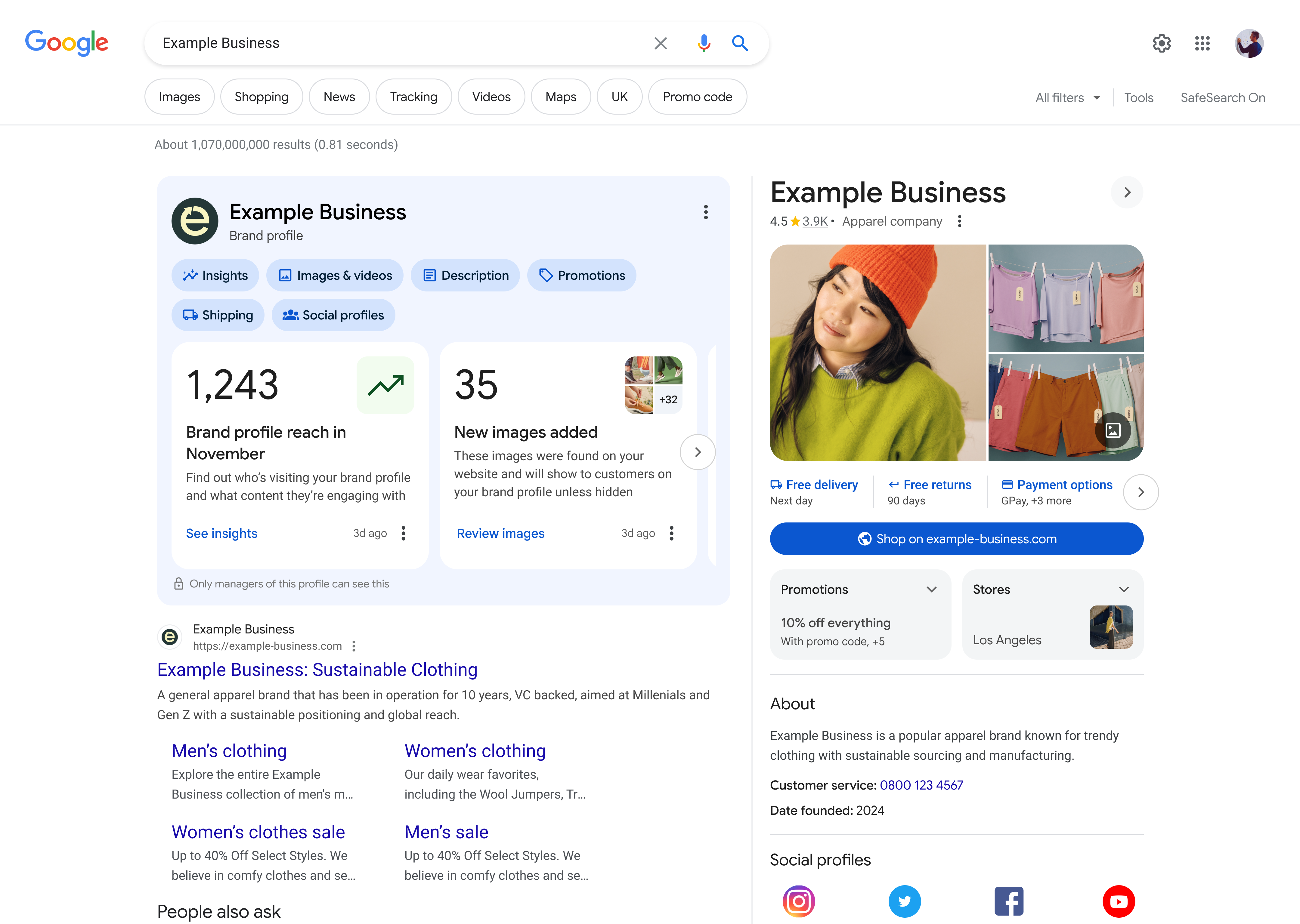Viewport: 1300px width, 924px height.
Task: Open the image gallery icon on the product photo
Action: pyautogui.click(x=1113, y=431)
